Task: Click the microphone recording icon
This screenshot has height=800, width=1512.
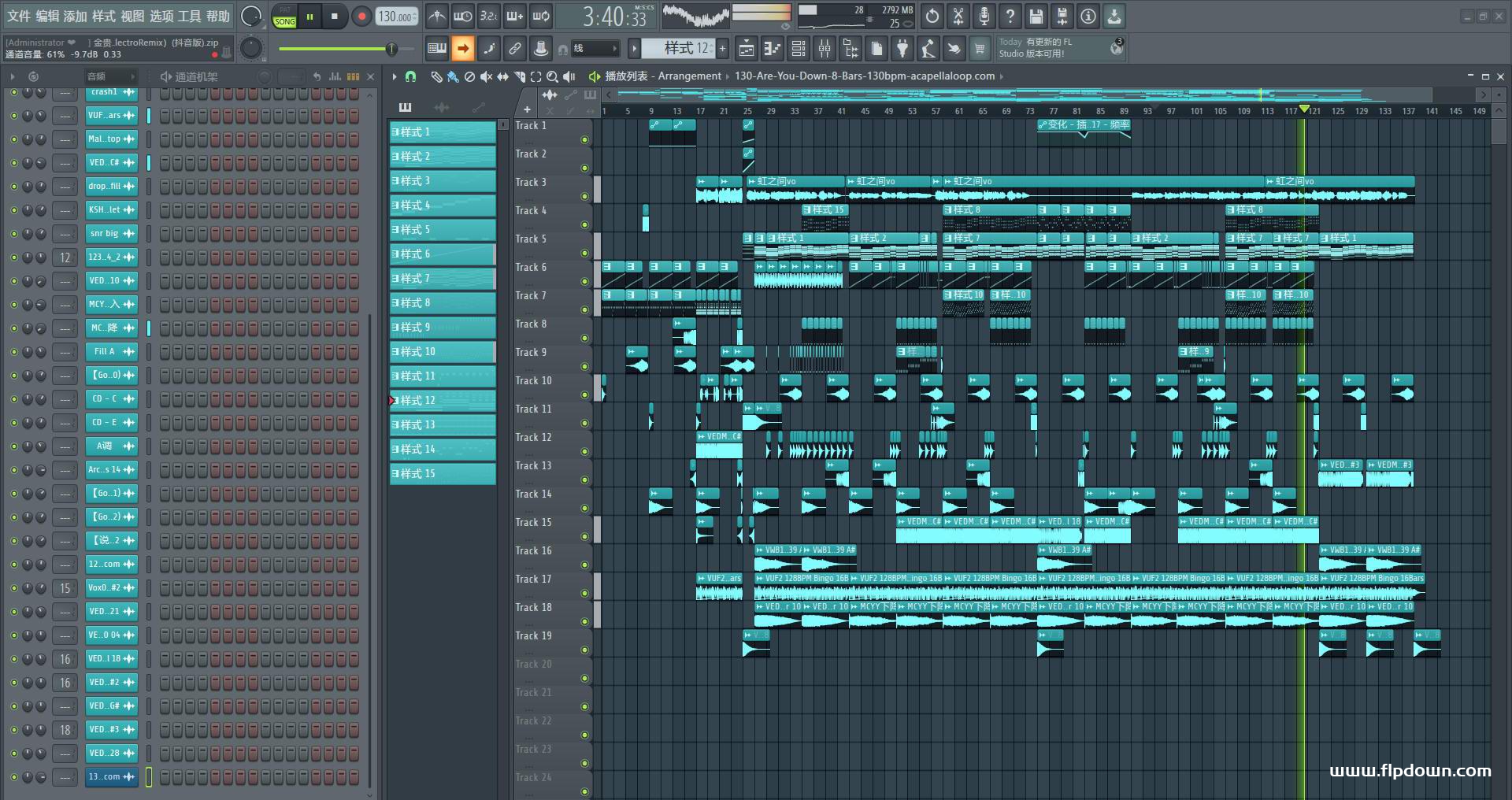Action: (984, 16)
